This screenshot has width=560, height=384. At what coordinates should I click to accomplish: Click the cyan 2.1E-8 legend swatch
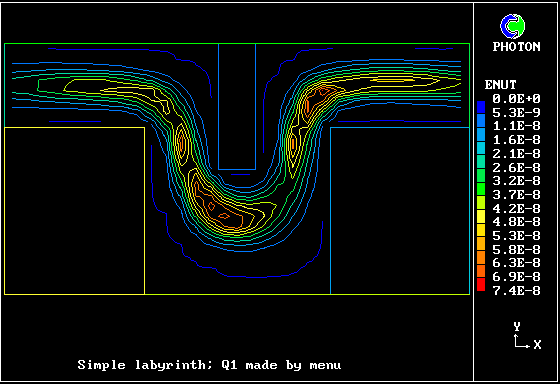[481, 148]
